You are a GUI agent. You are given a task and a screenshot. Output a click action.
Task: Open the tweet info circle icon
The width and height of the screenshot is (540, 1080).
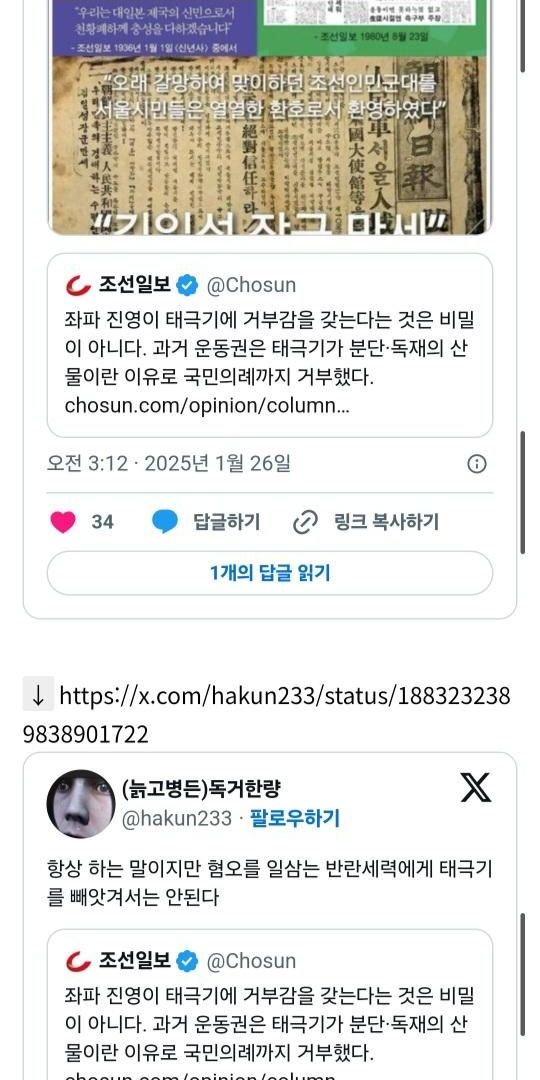477,464
